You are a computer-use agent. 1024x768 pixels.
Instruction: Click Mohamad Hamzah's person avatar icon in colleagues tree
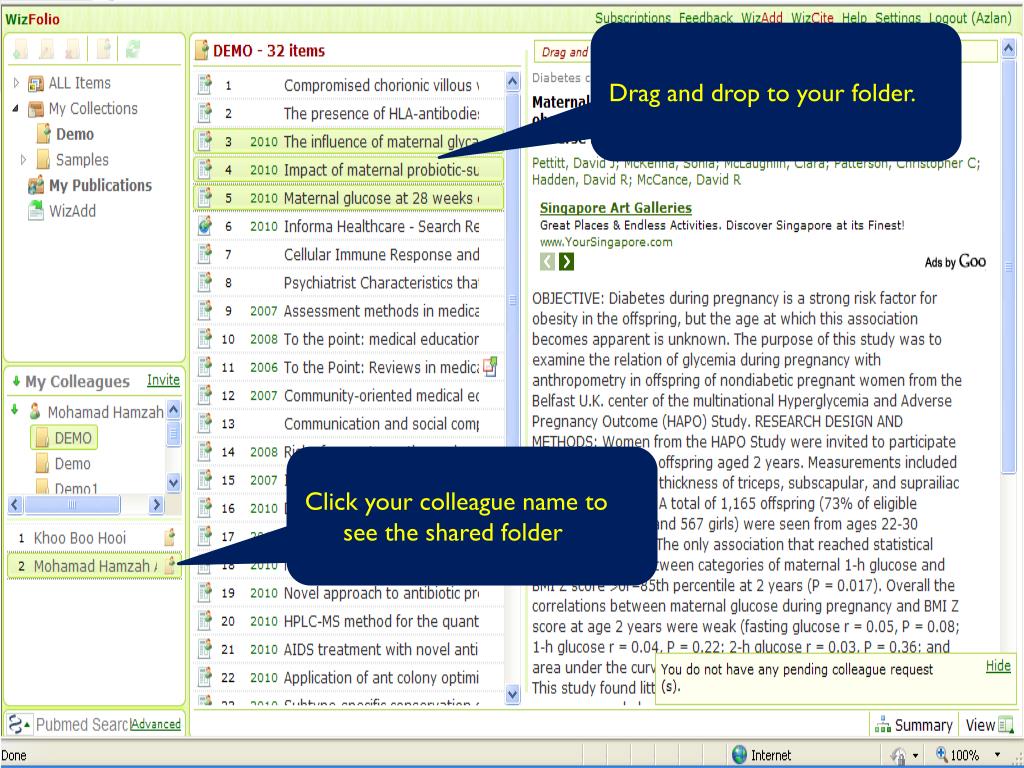click(35, 411)
